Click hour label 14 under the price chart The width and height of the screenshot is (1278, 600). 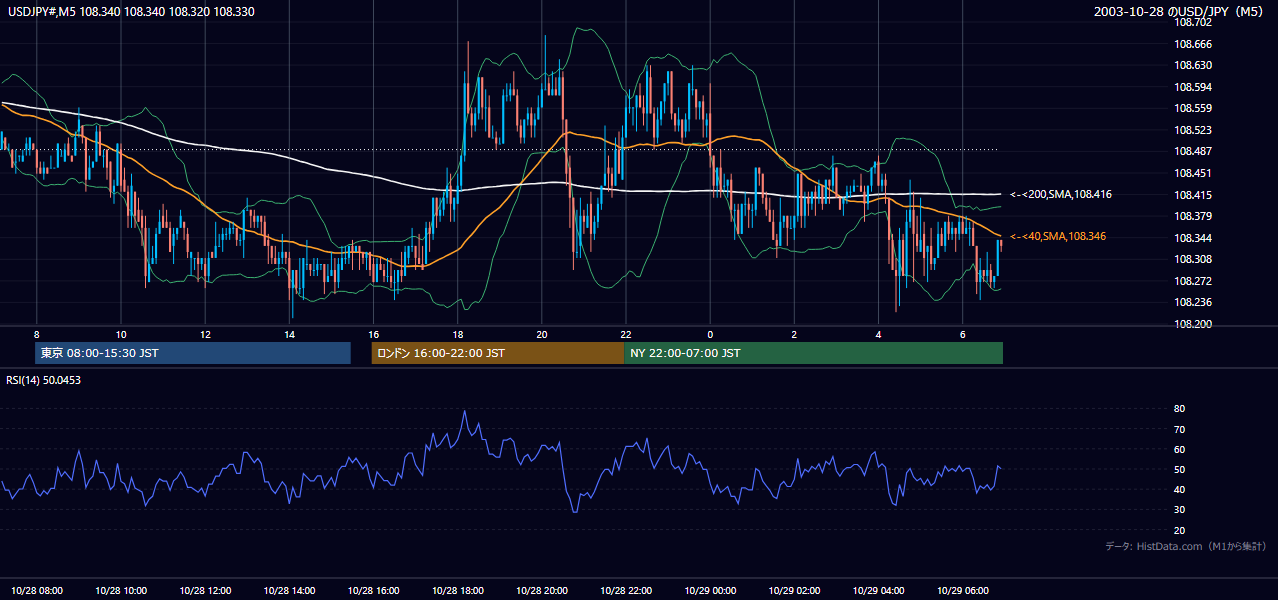point(289,334)
